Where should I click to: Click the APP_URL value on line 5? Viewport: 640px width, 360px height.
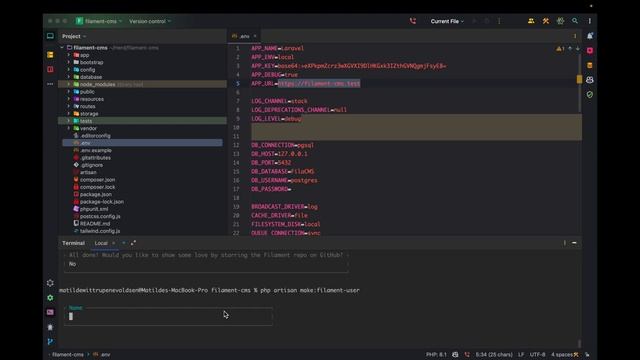point(319,84)
